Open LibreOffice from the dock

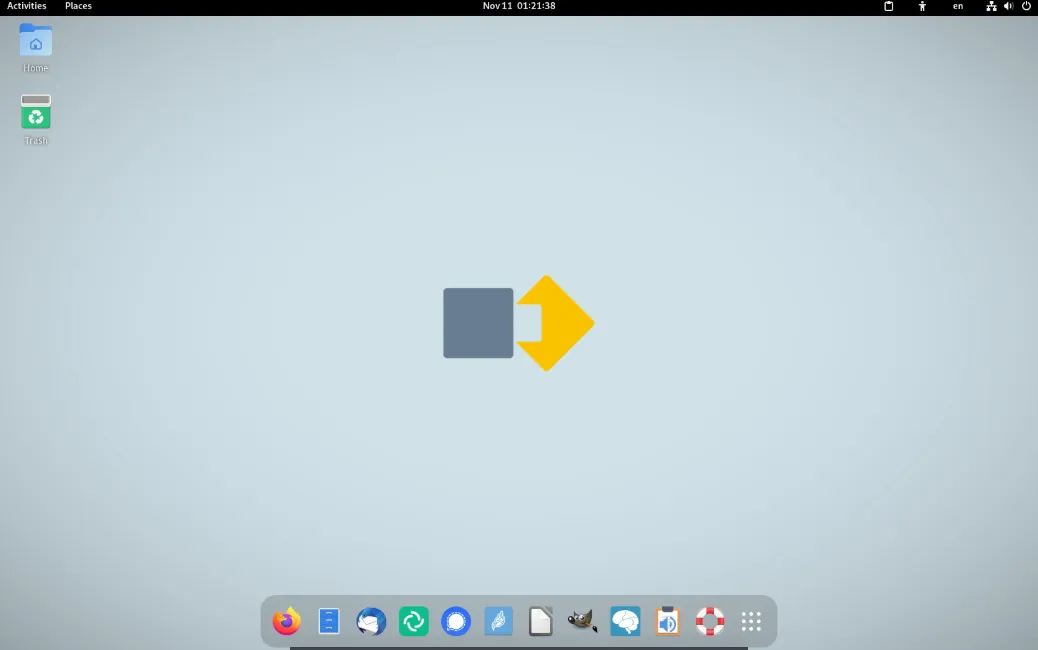[540, 621]
